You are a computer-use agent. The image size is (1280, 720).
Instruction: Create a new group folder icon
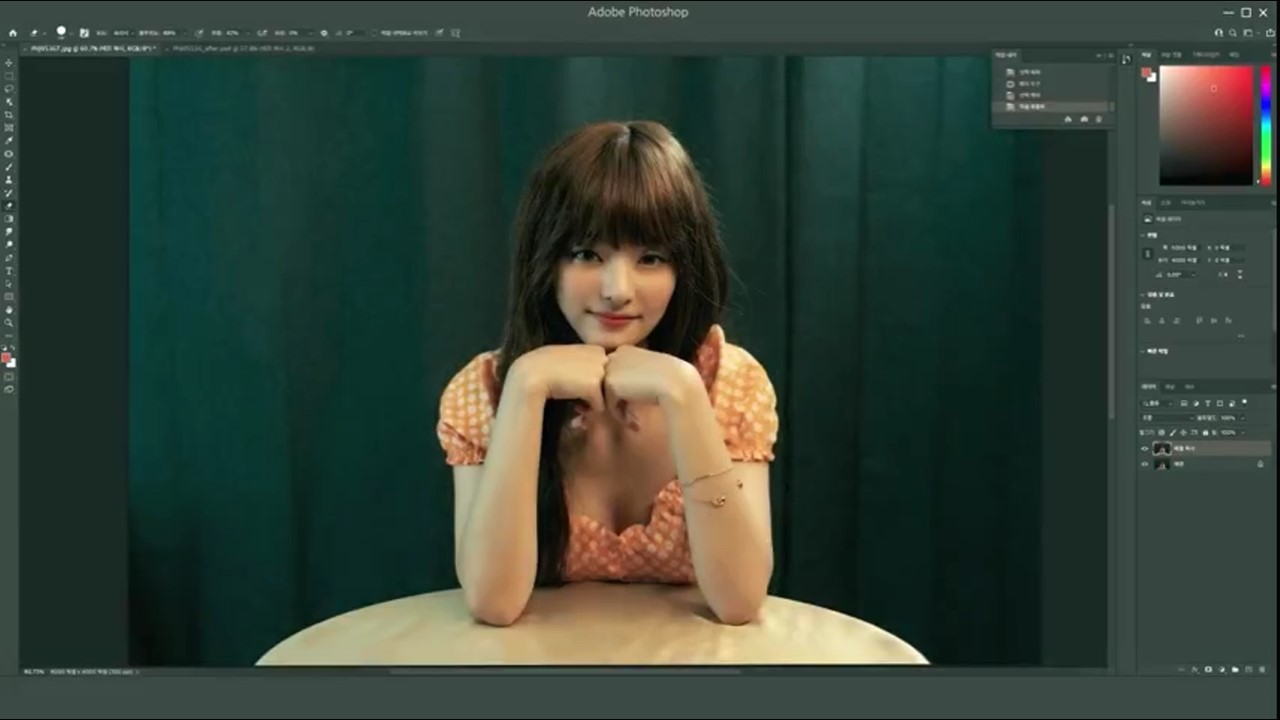pyautogui.click(x=1235, y=669)
